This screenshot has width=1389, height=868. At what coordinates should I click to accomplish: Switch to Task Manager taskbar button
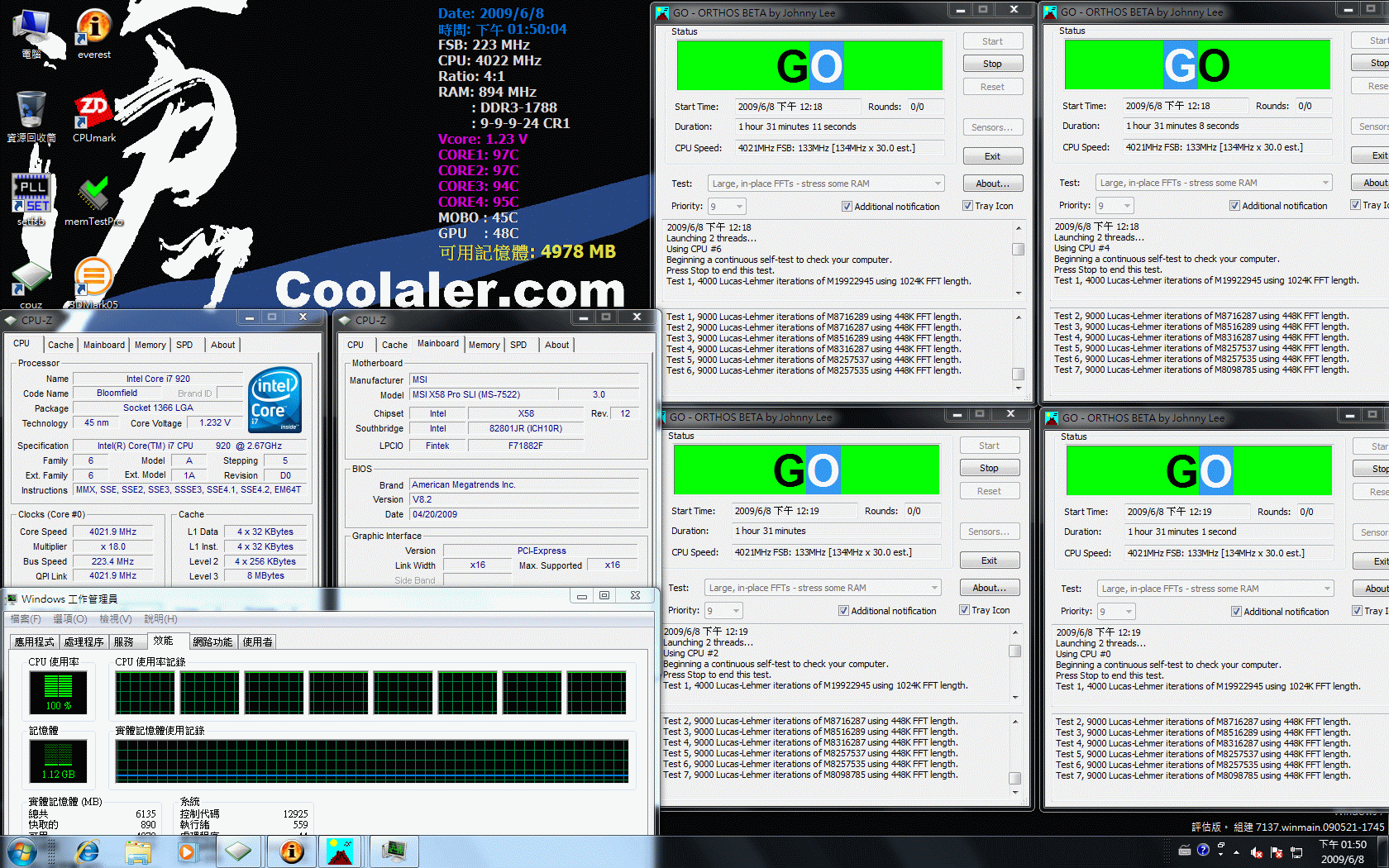tap(394, 851)
